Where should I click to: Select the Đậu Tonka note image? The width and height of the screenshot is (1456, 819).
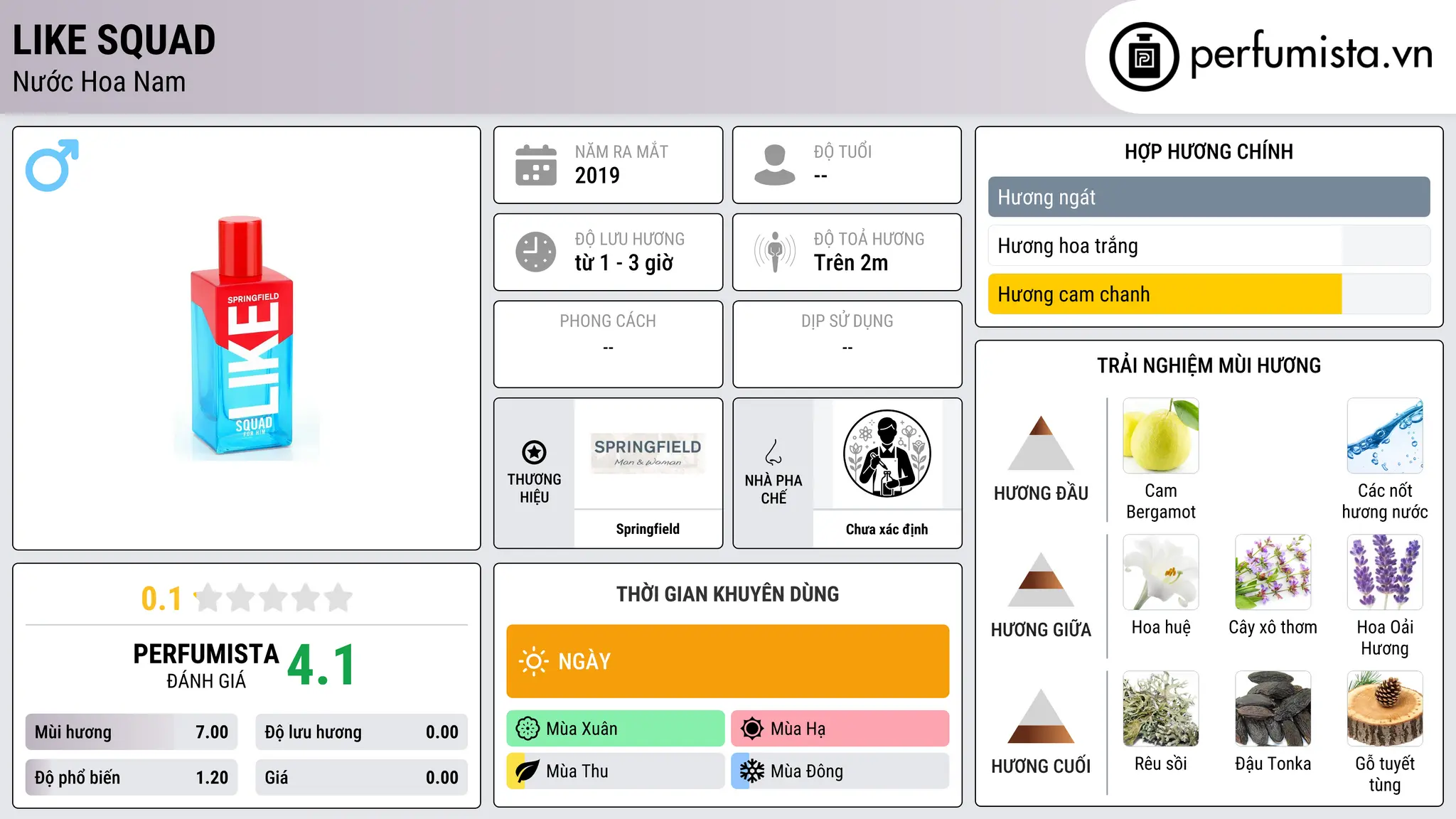tap(1273, 709)
